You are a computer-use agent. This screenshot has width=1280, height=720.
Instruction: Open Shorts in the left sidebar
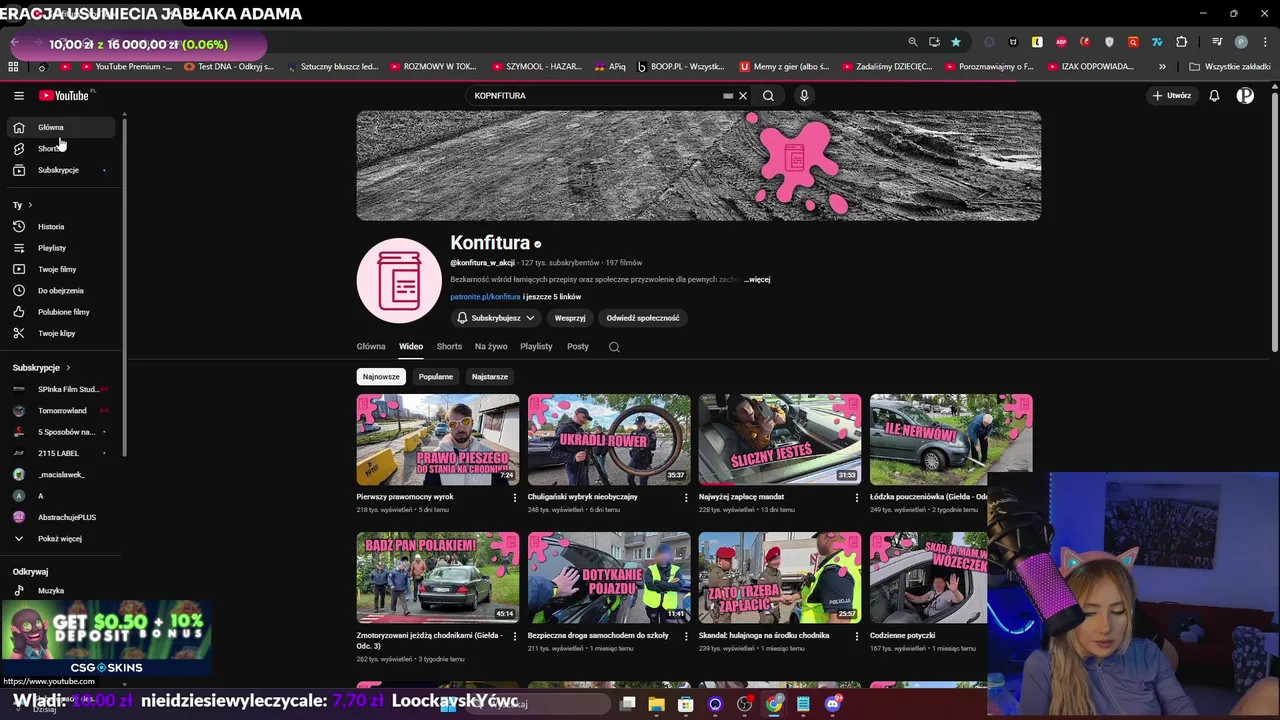(61, 148)
